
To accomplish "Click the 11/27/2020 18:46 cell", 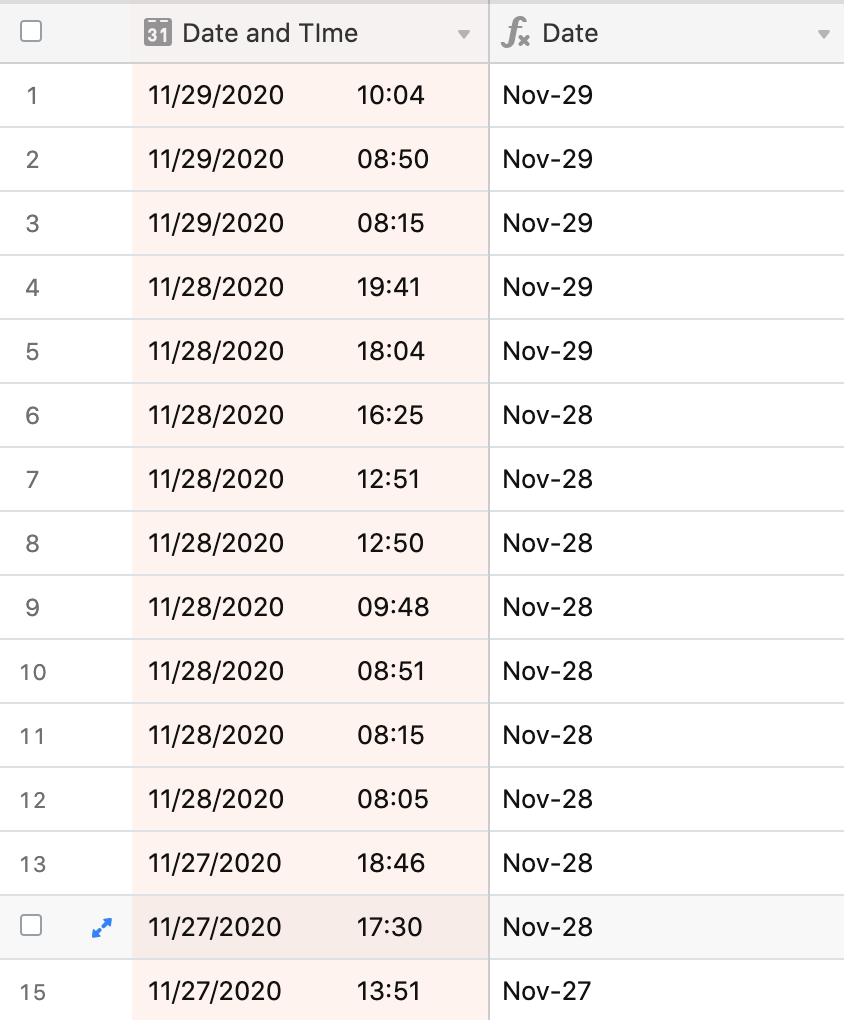I will coord(310,863).
